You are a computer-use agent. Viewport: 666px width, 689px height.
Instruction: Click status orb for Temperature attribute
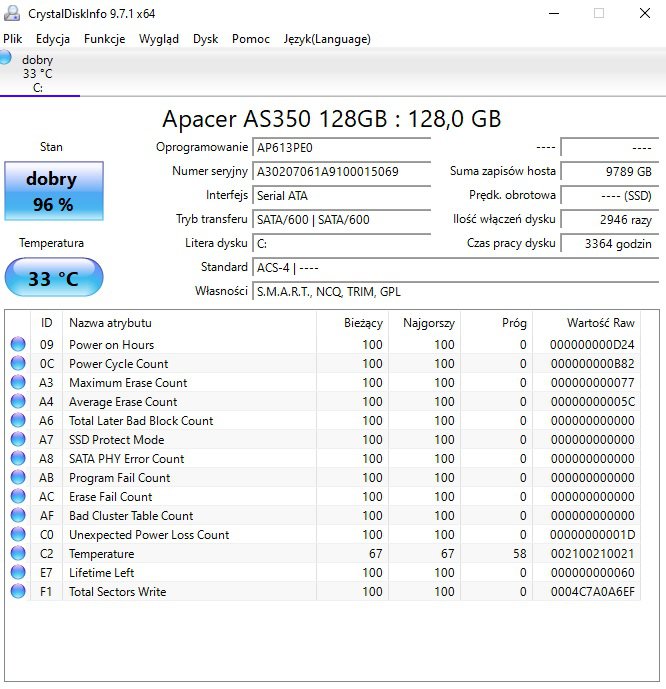[x=18, y=553]
